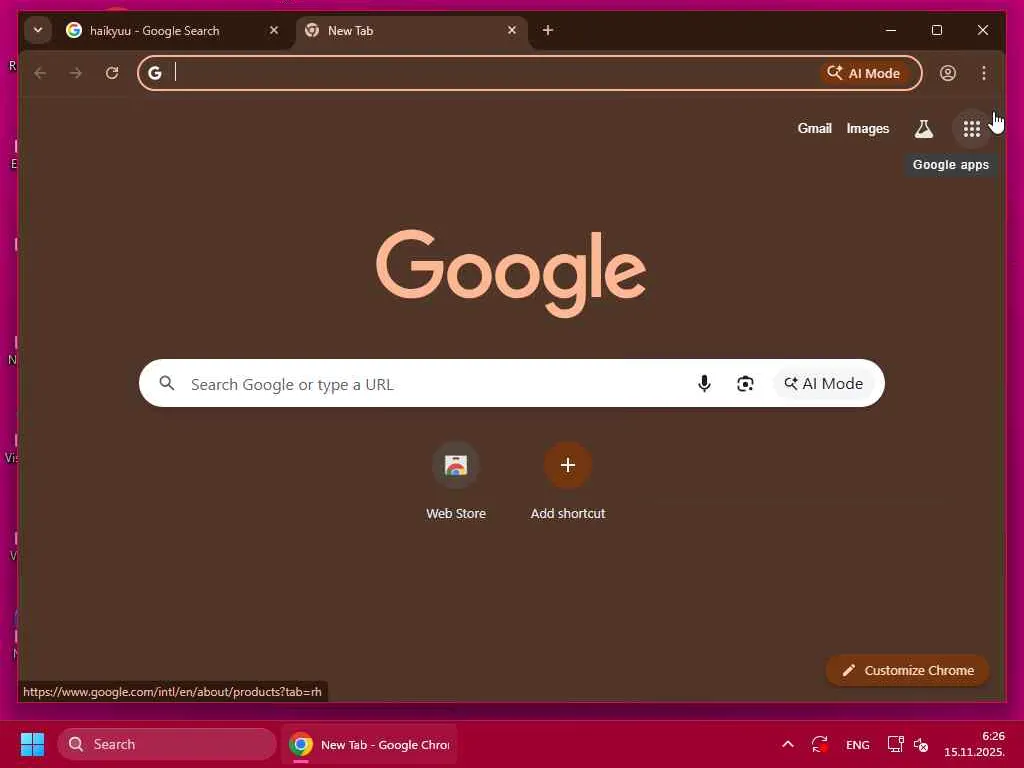This screenshot has height=768, width=1024.
Task: Open the Images link
Action: [x=867, y=129]
